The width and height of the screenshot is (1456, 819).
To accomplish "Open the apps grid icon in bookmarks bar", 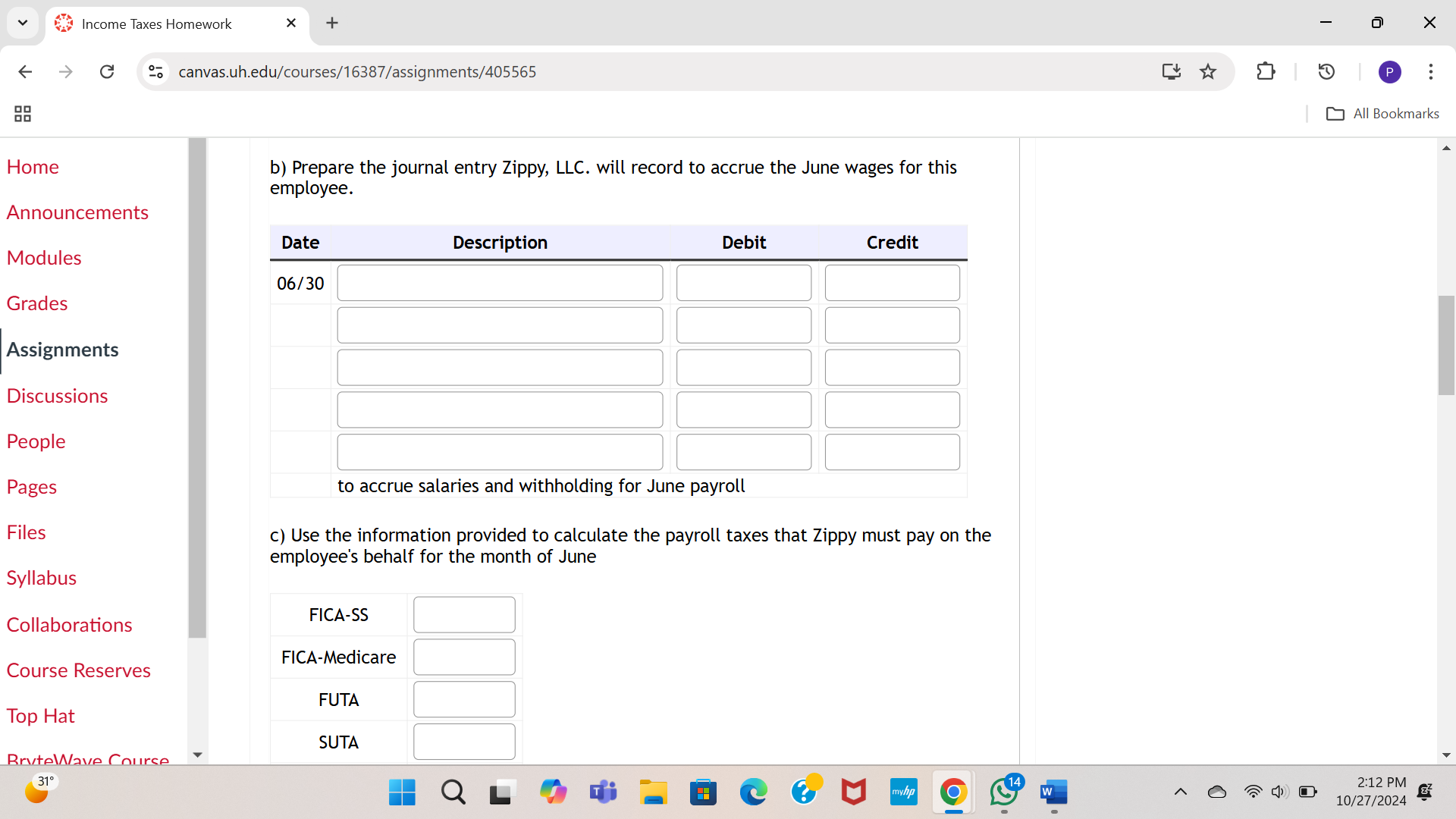I will (23, 114).
